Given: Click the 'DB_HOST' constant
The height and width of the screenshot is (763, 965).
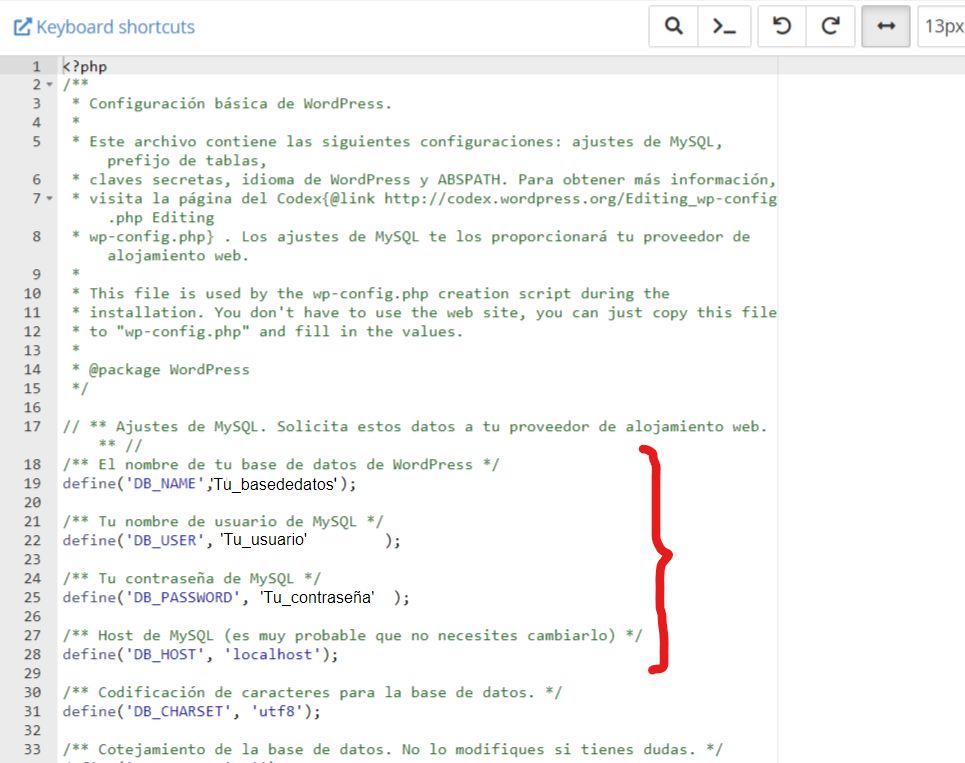Looking at the screenshot, I should point(164,655).
